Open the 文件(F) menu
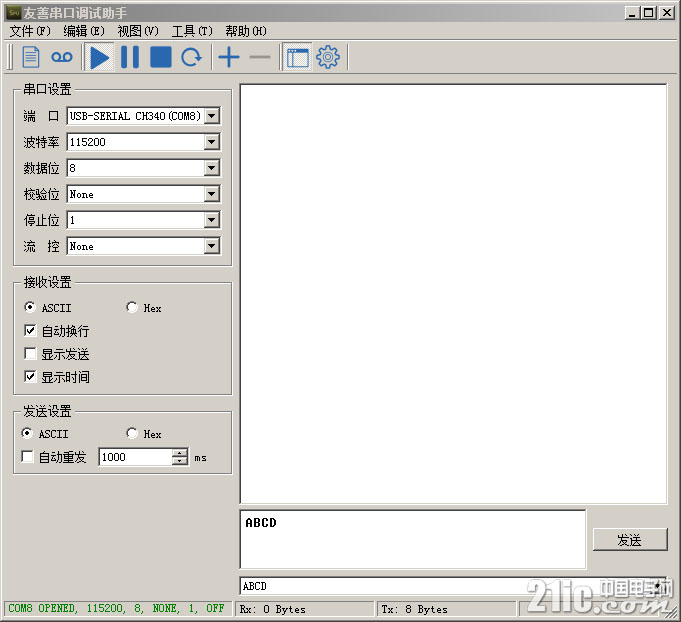Image resolution: width=681 pixels, height=622 pixels. click(x=30, y=31)
